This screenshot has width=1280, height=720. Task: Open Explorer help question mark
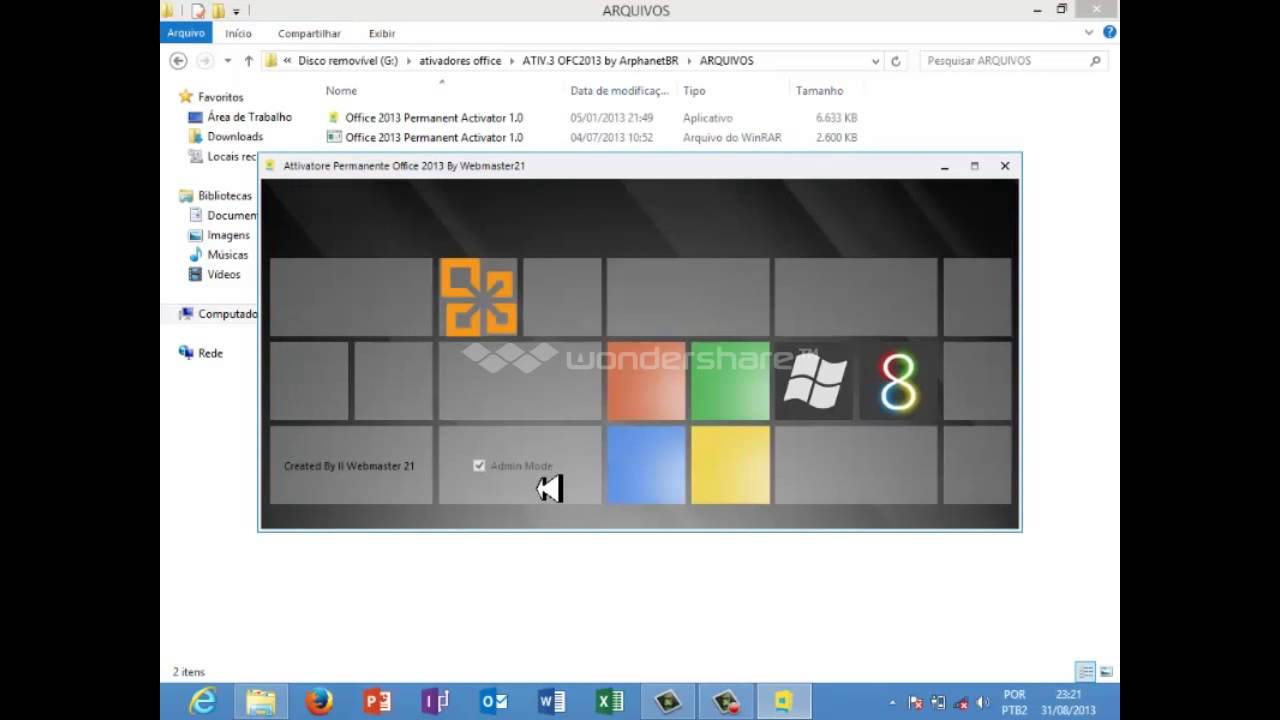coord(1109,32)
